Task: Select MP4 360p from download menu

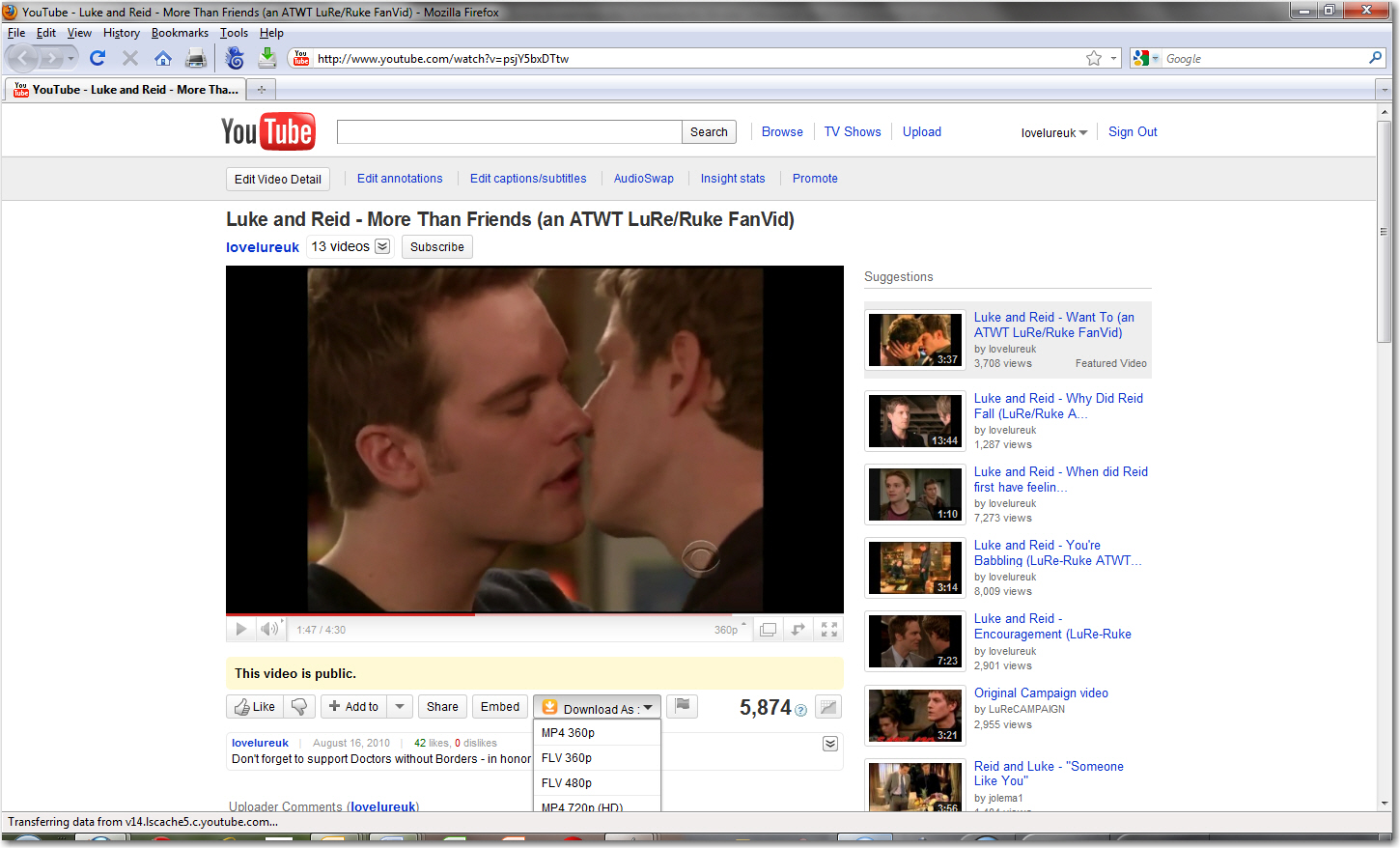Action: (x=568, y=733)
